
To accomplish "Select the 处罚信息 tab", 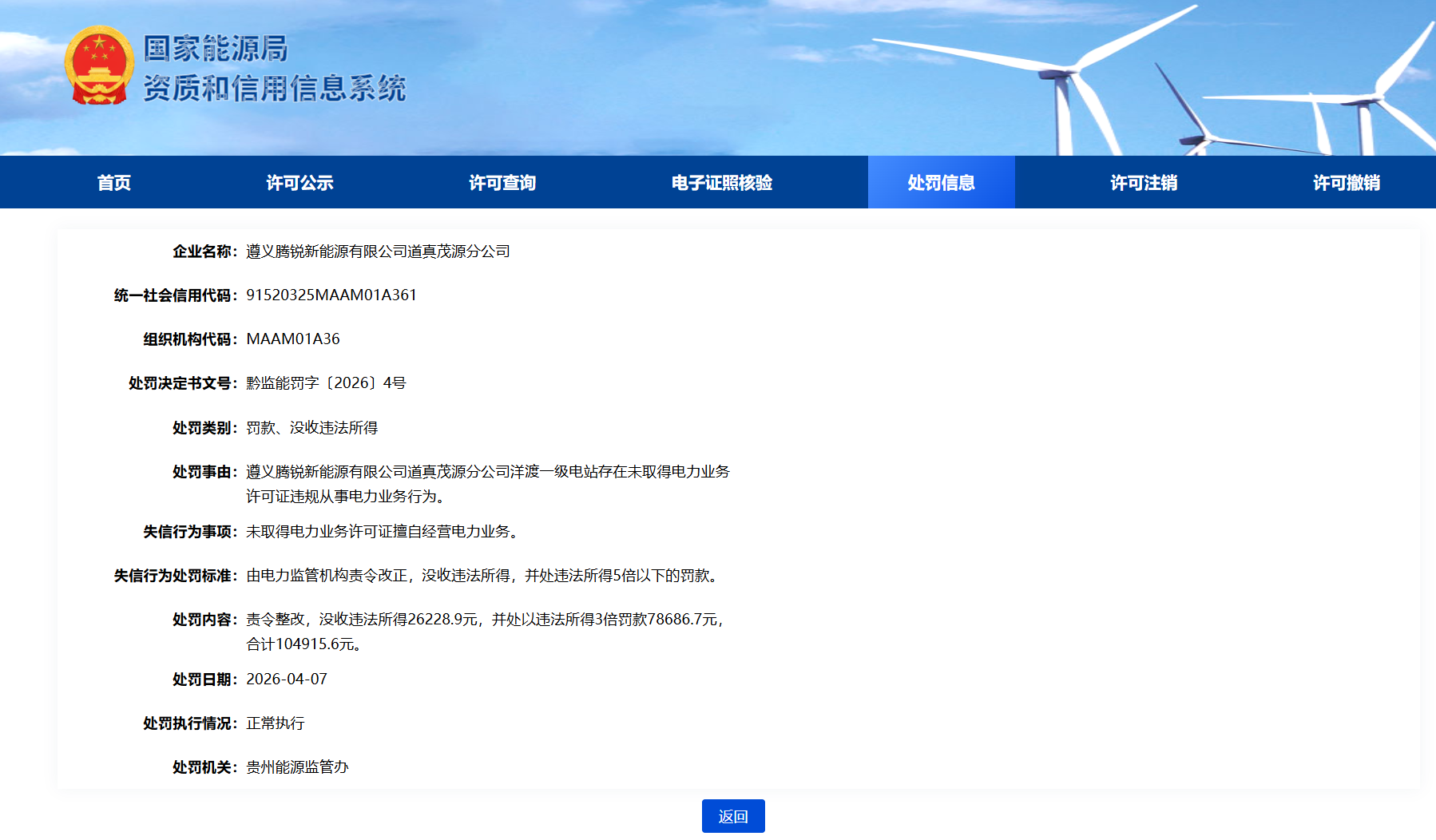I will (941, 183).
